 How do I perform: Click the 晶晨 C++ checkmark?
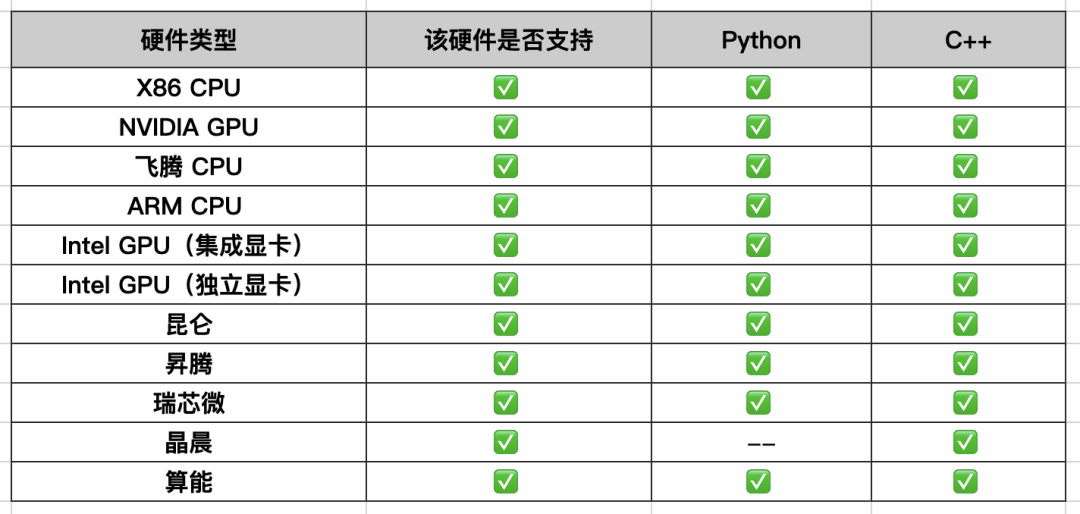(x=965, y=442)
